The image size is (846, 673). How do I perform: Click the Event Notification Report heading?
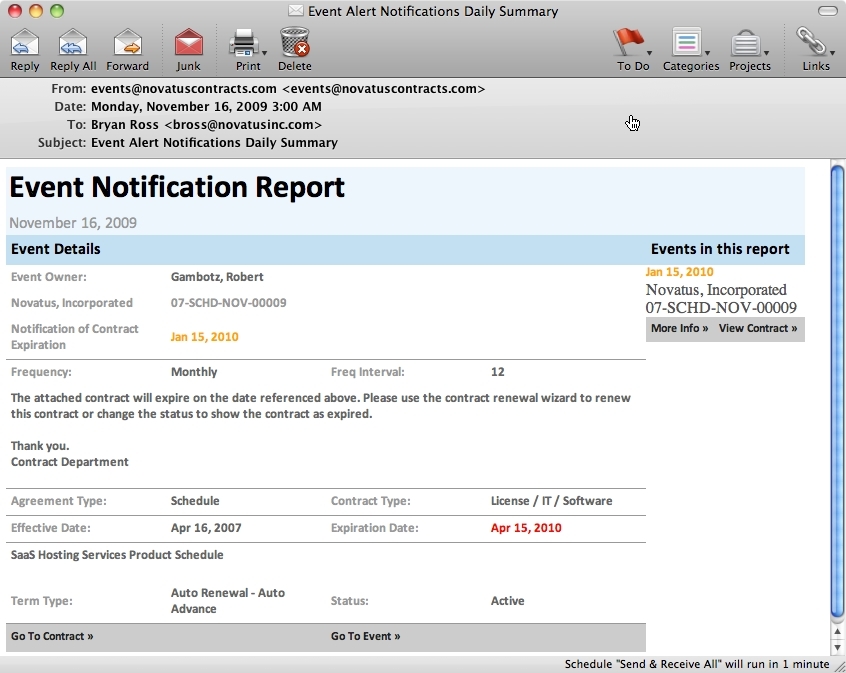(177, 187)
